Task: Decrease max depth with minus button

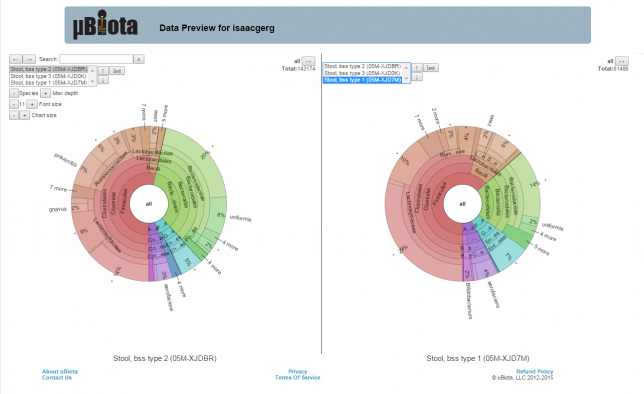Action: point(14,93)
